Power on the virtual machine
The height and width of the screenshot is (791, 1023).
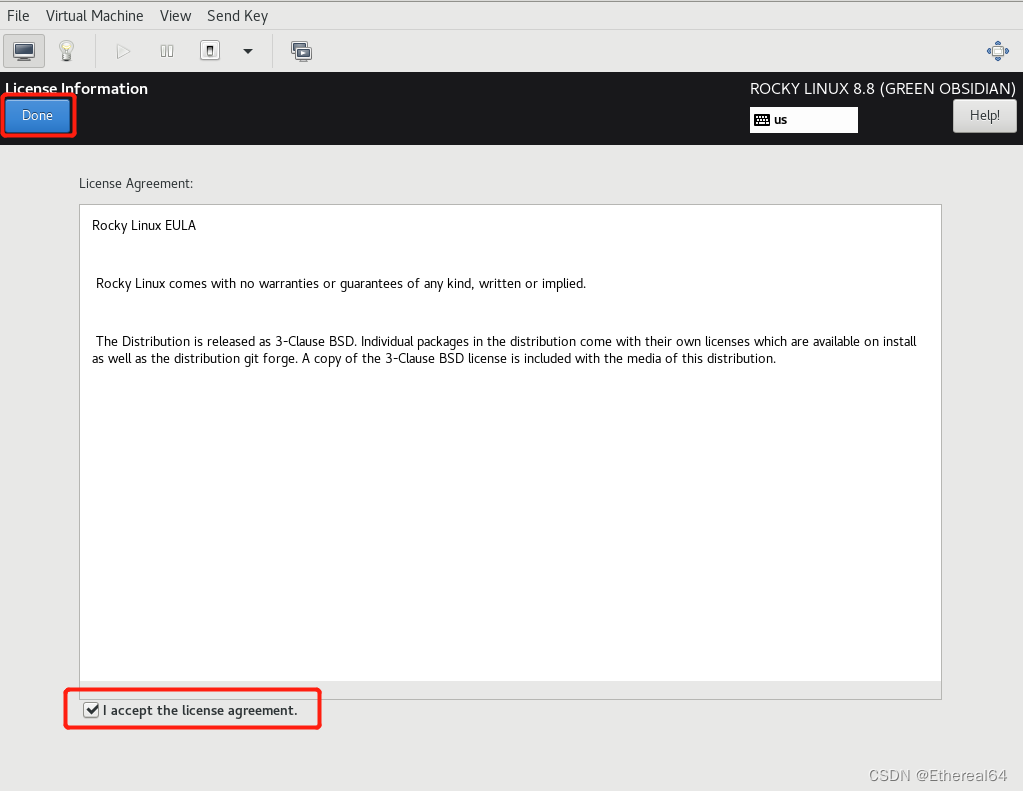click(x=123, y=51)
